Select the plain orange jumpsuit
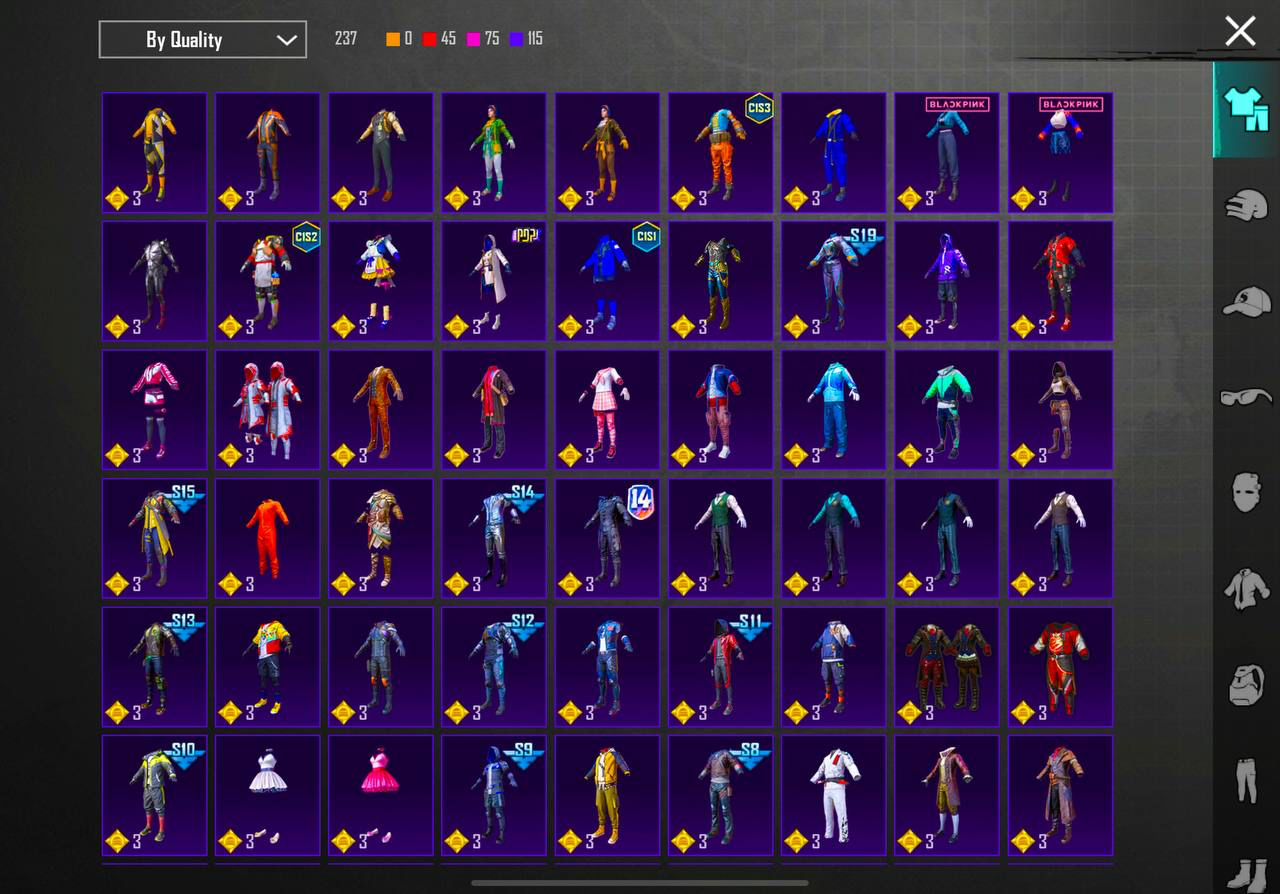Image resolution: width=1280 pixels, height=894 pixels. 268,538
